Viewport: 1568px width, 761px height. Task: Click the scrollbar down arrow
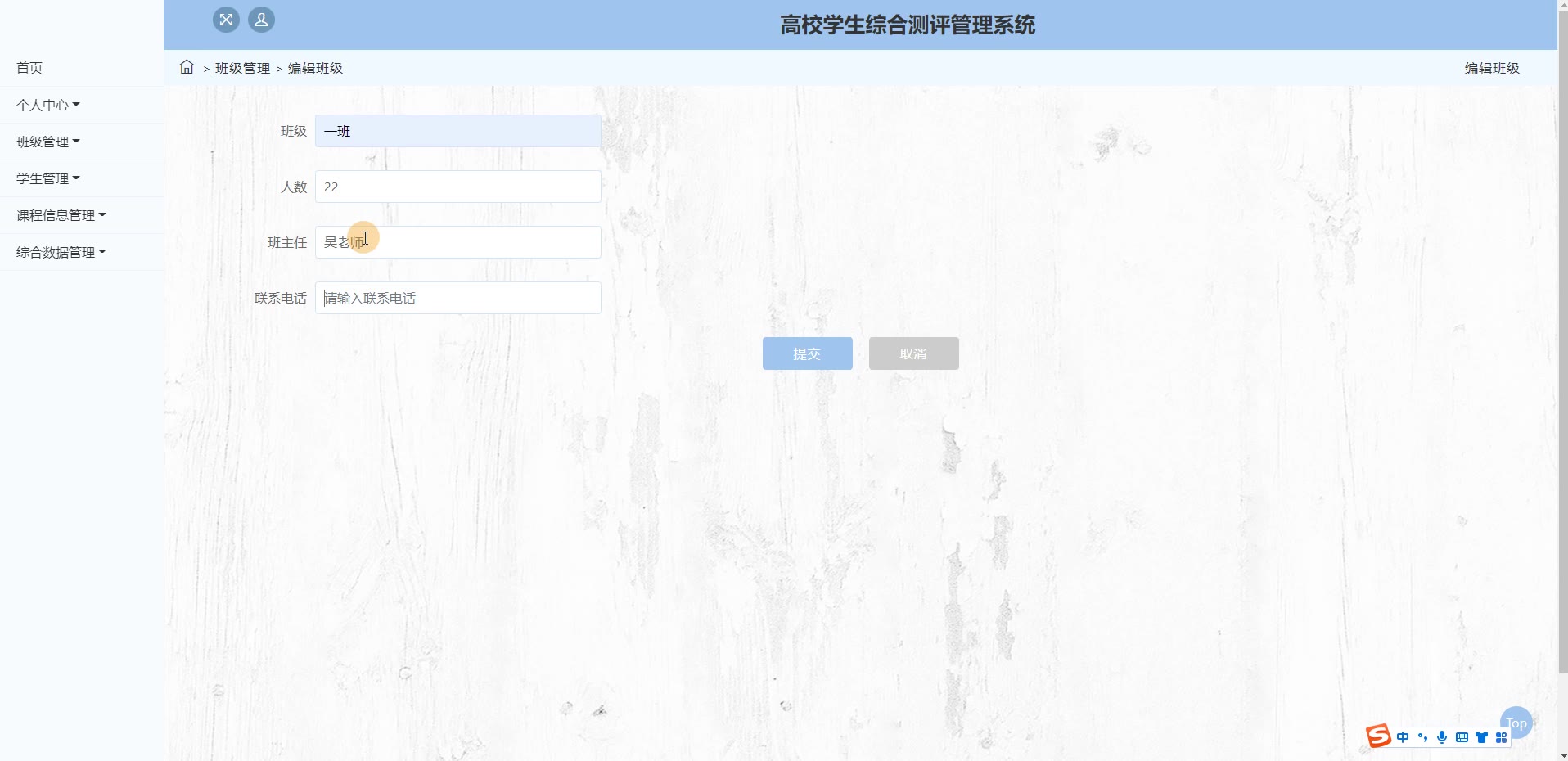pos(1562,754)
